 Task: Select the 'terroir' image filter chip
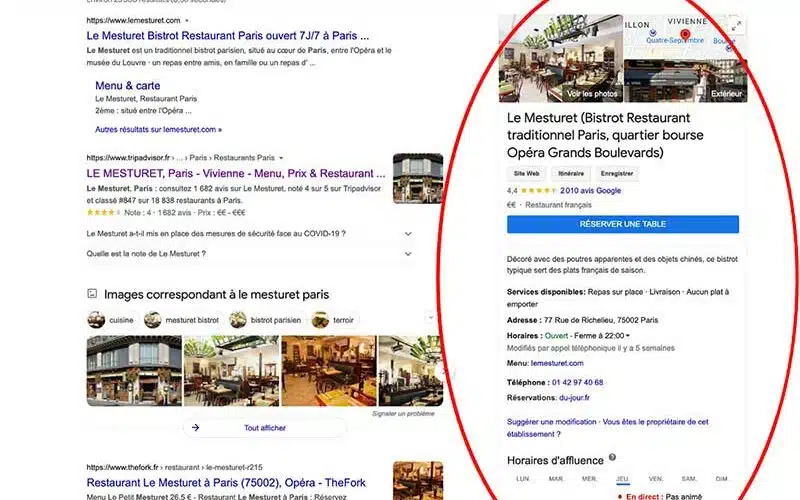tap(335, 320)
